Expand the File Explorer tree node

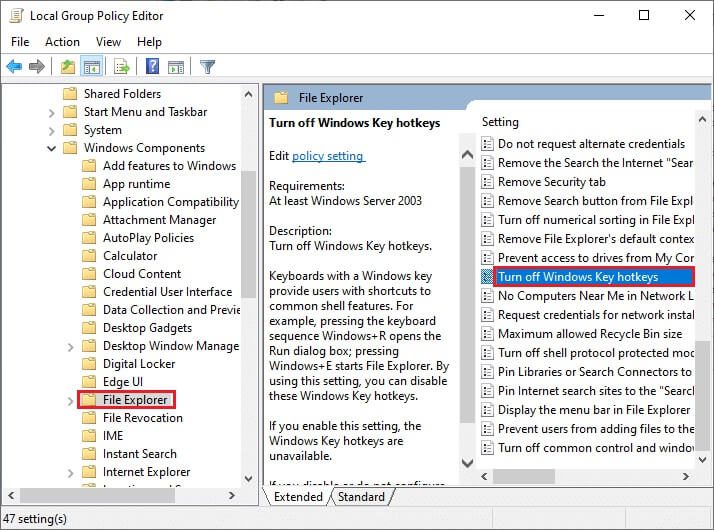tap(71, 401)
